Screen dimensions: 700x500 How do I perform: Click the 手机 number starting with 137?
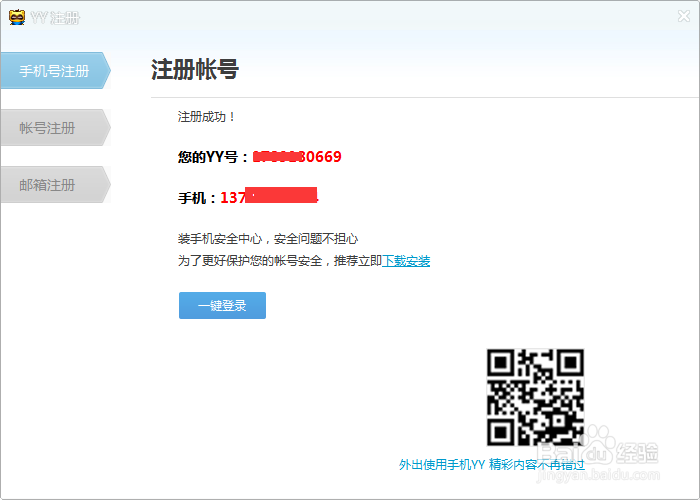(x=269, y=197)
